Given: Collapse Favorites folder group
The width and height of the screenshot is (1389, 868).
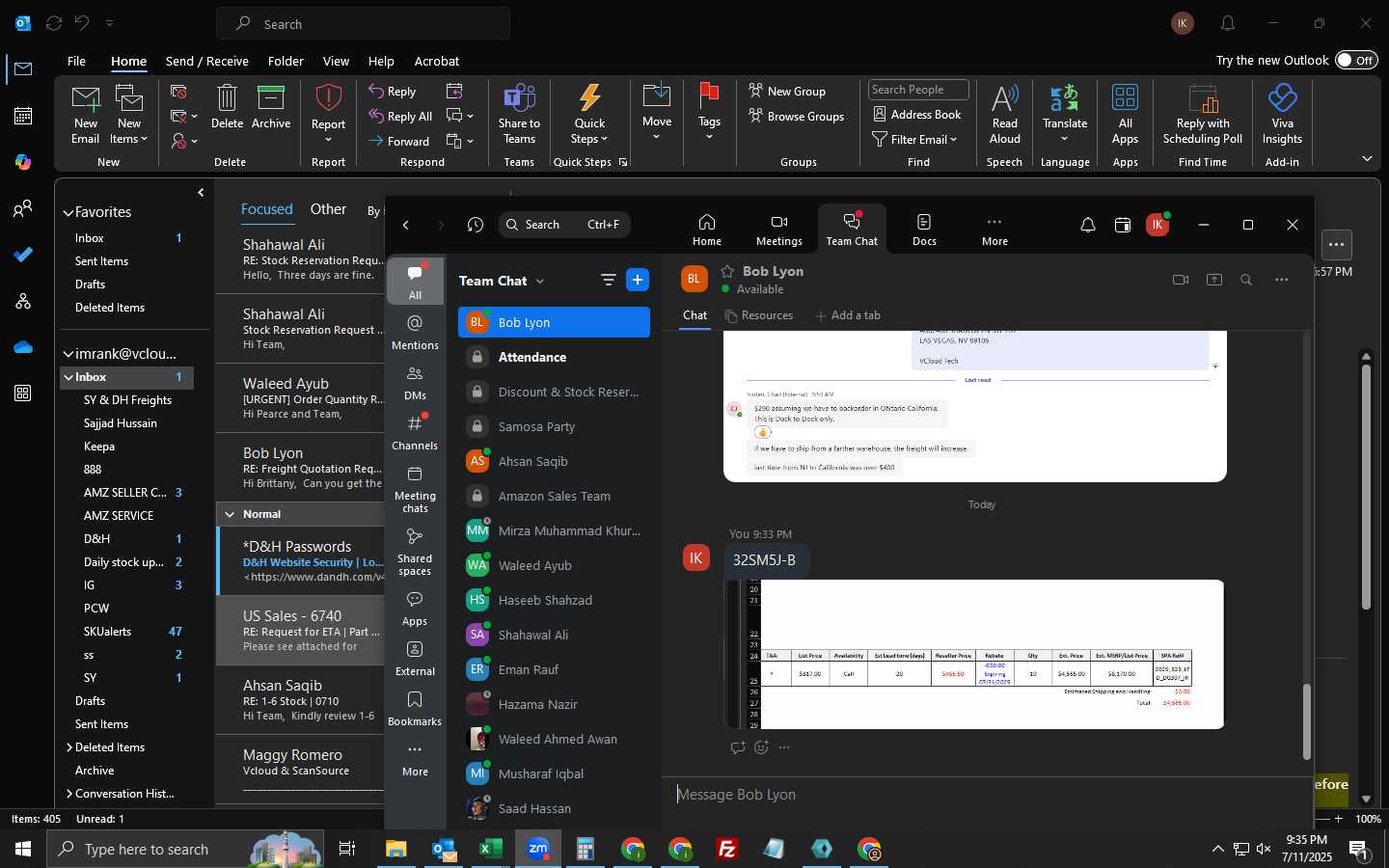Looking at the screenshot, I should click(x=68, y=212).
